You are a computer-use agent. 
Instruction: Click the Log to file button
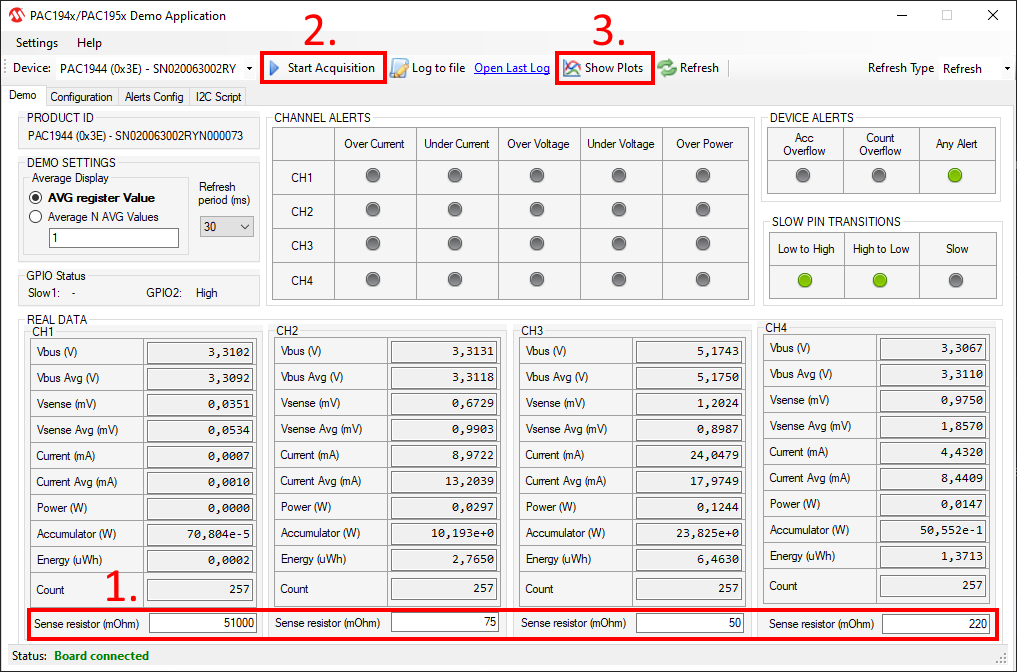(x=428, y=68)
